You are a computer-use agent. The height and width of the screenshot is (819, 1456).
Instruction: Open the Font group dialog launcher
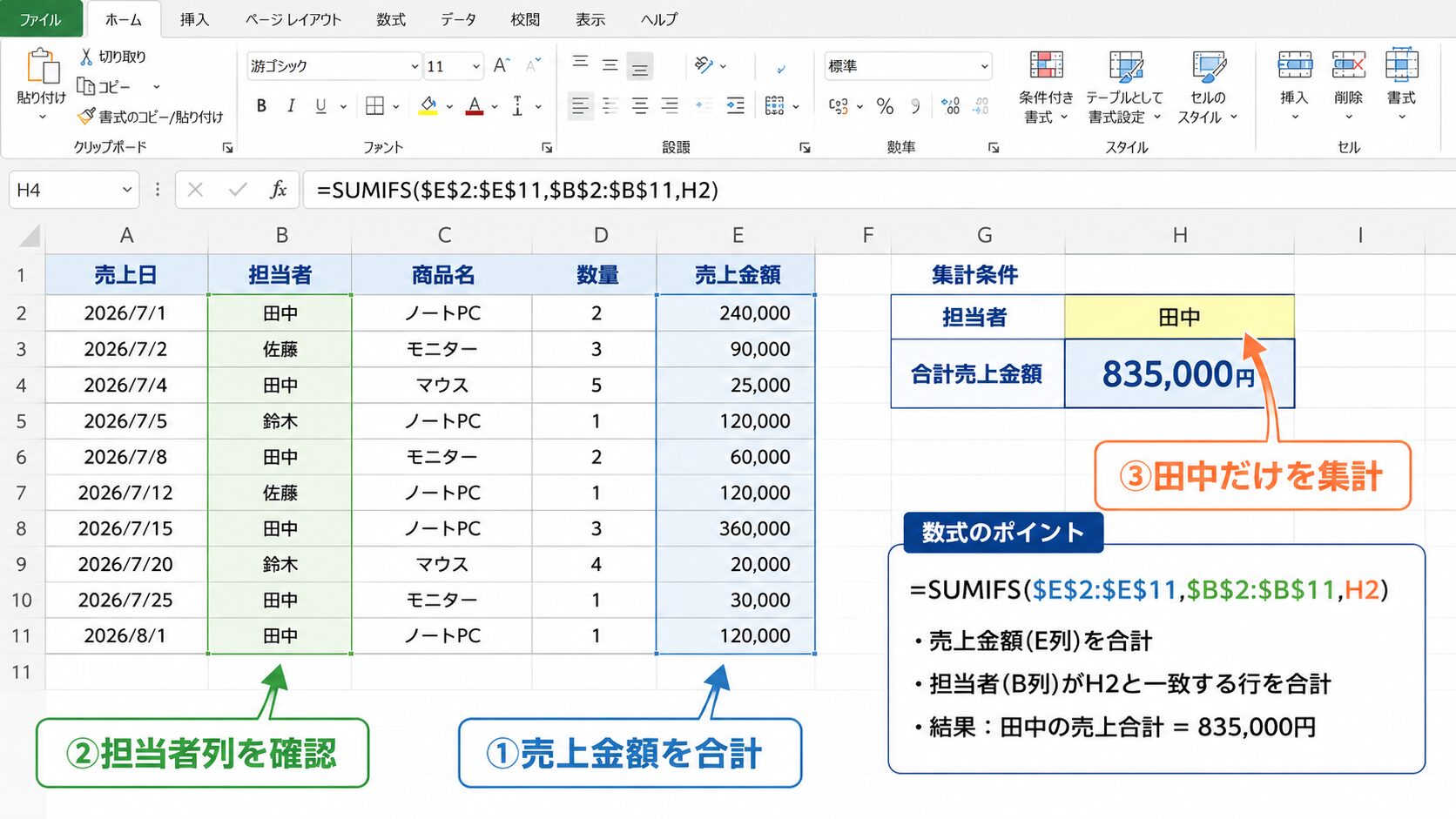pyautogui.click(x=547, y=148)
